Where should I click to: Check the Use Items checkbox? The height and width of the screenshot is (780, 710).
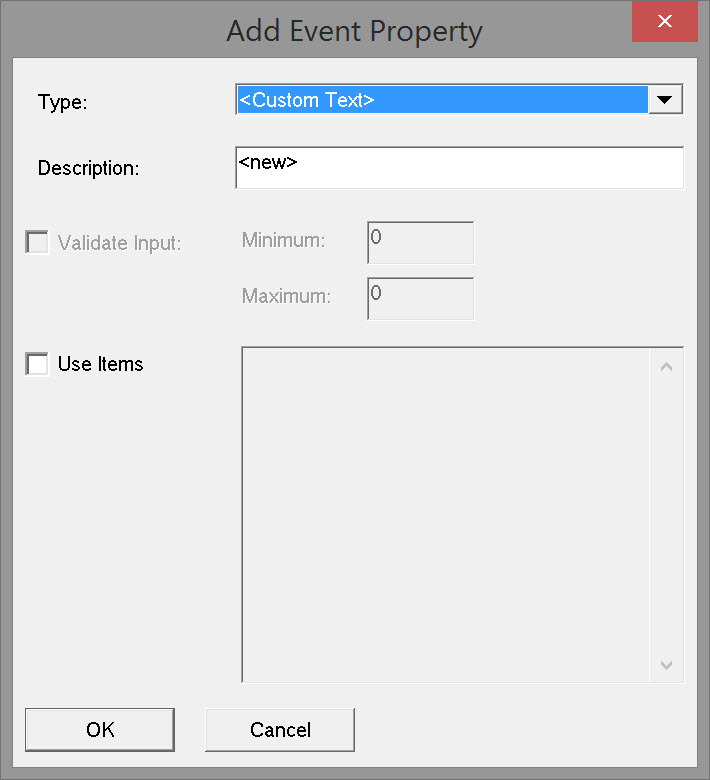[x=37, y=364]
